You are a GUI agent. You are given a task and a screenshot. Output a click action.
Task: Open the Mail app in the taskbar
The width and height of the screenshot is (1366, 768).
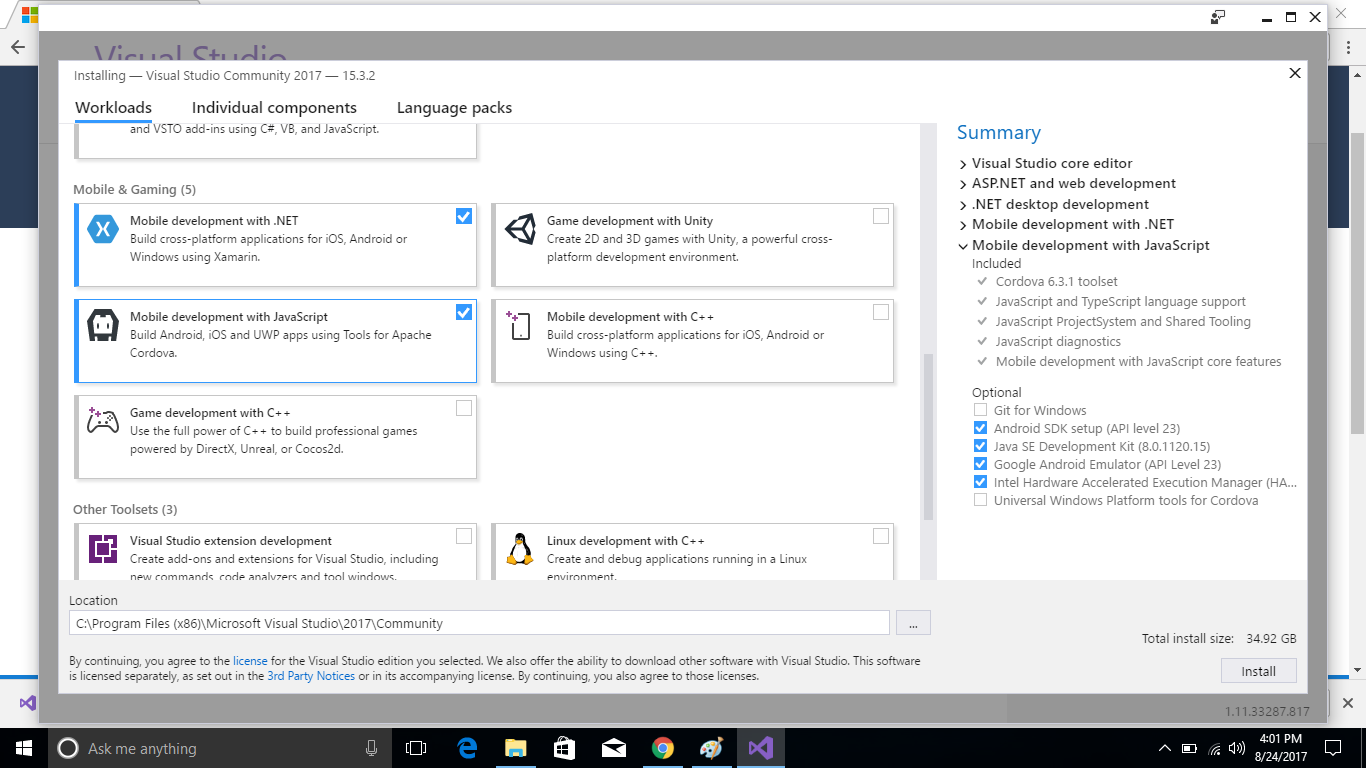[x=614, y=748]
